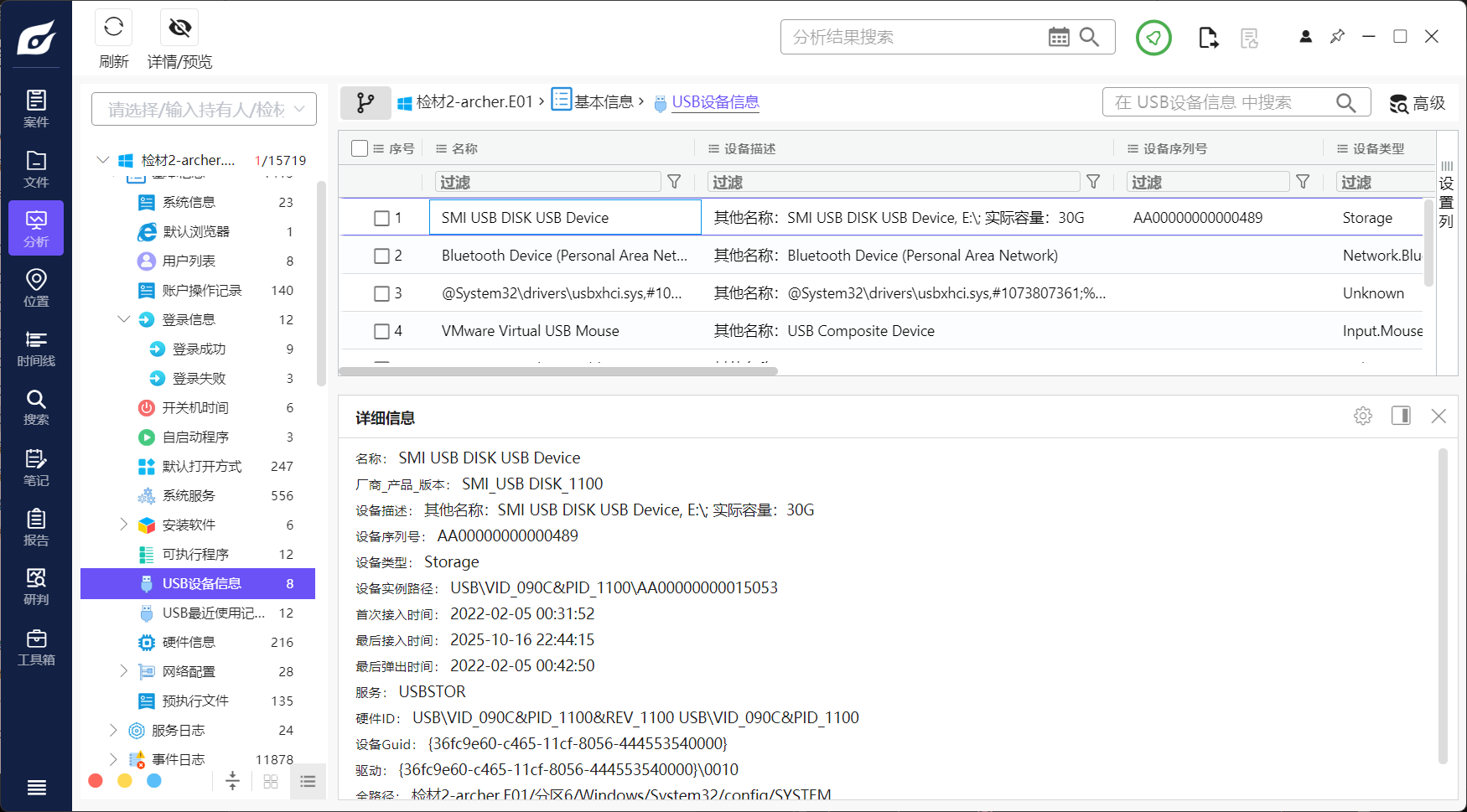Collapse the 登录信息 tree node
Screen dimensions: 1467x812
coord(124,319)
